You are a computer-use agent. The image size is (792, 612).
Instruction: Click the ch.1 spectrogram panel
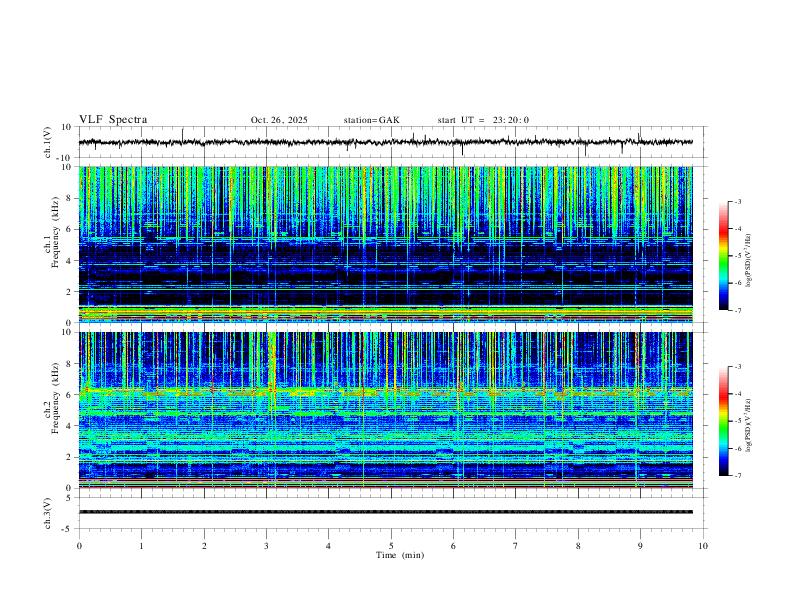tap(386, 244)
